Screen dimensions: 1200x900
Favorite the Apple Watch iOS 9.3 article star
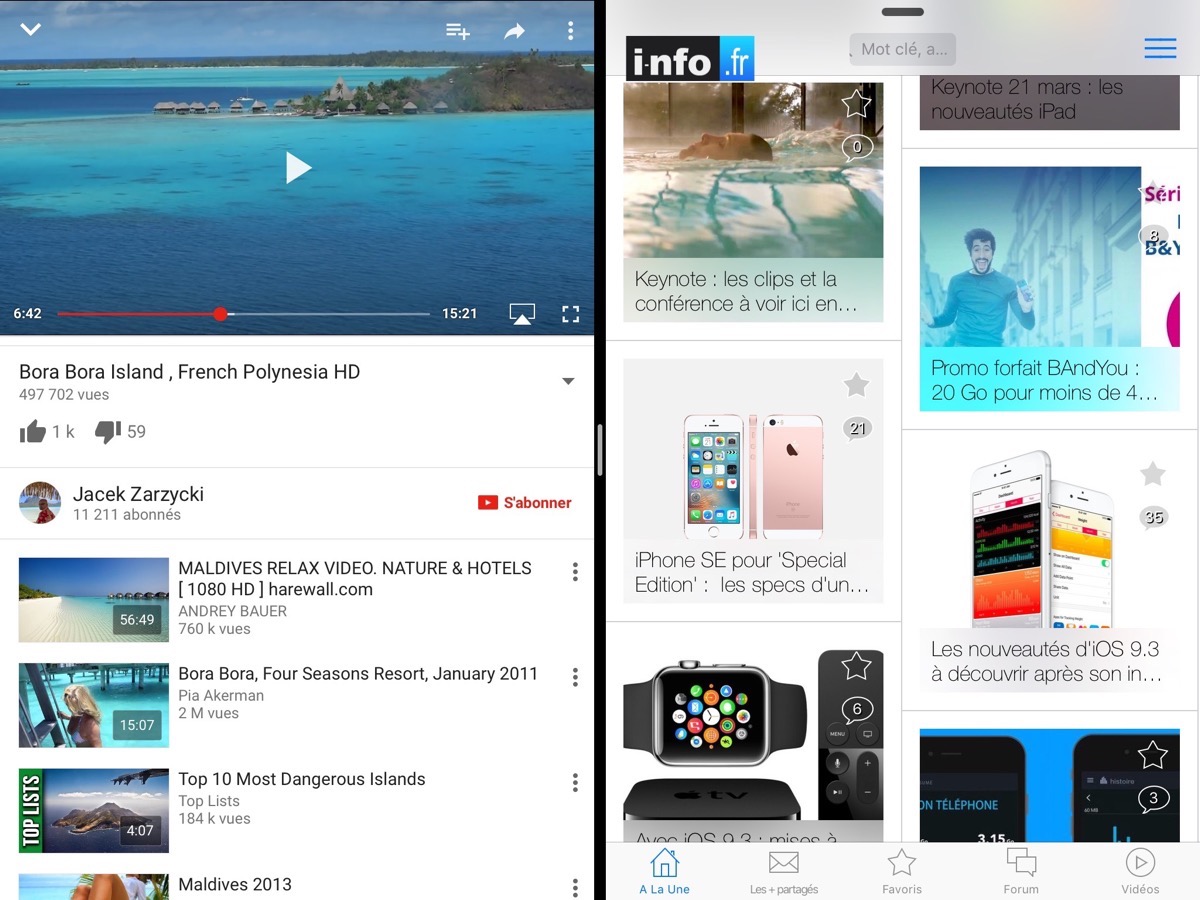click(x=856, y=666)
